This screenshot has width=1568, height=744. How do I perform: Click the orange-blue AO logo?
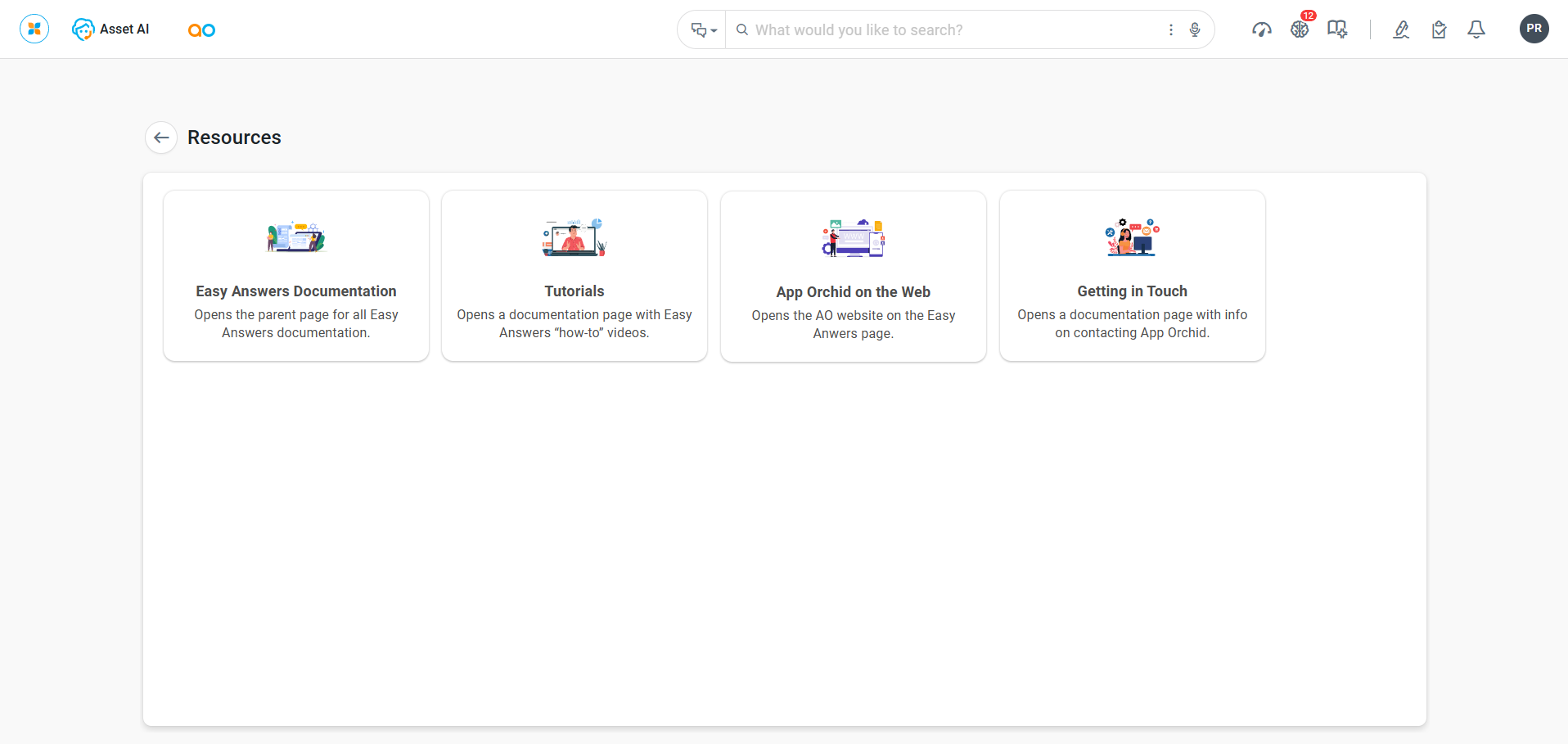click(201, 30)
